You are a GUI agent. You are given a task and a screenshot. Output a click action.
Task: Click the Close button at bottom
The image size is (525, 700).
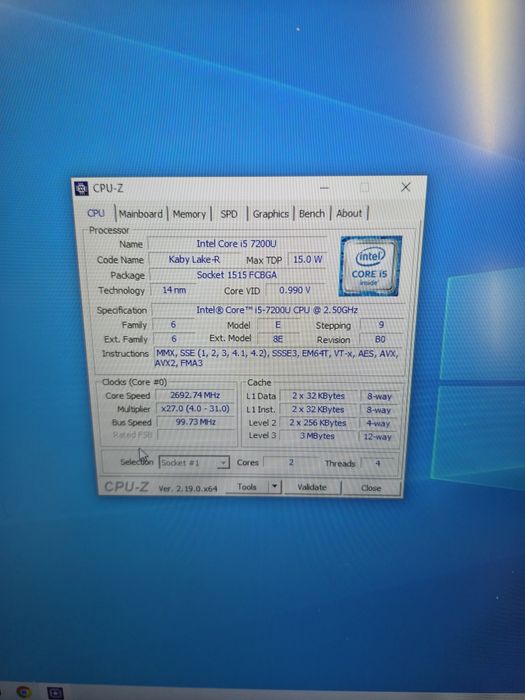pos(371,488)
